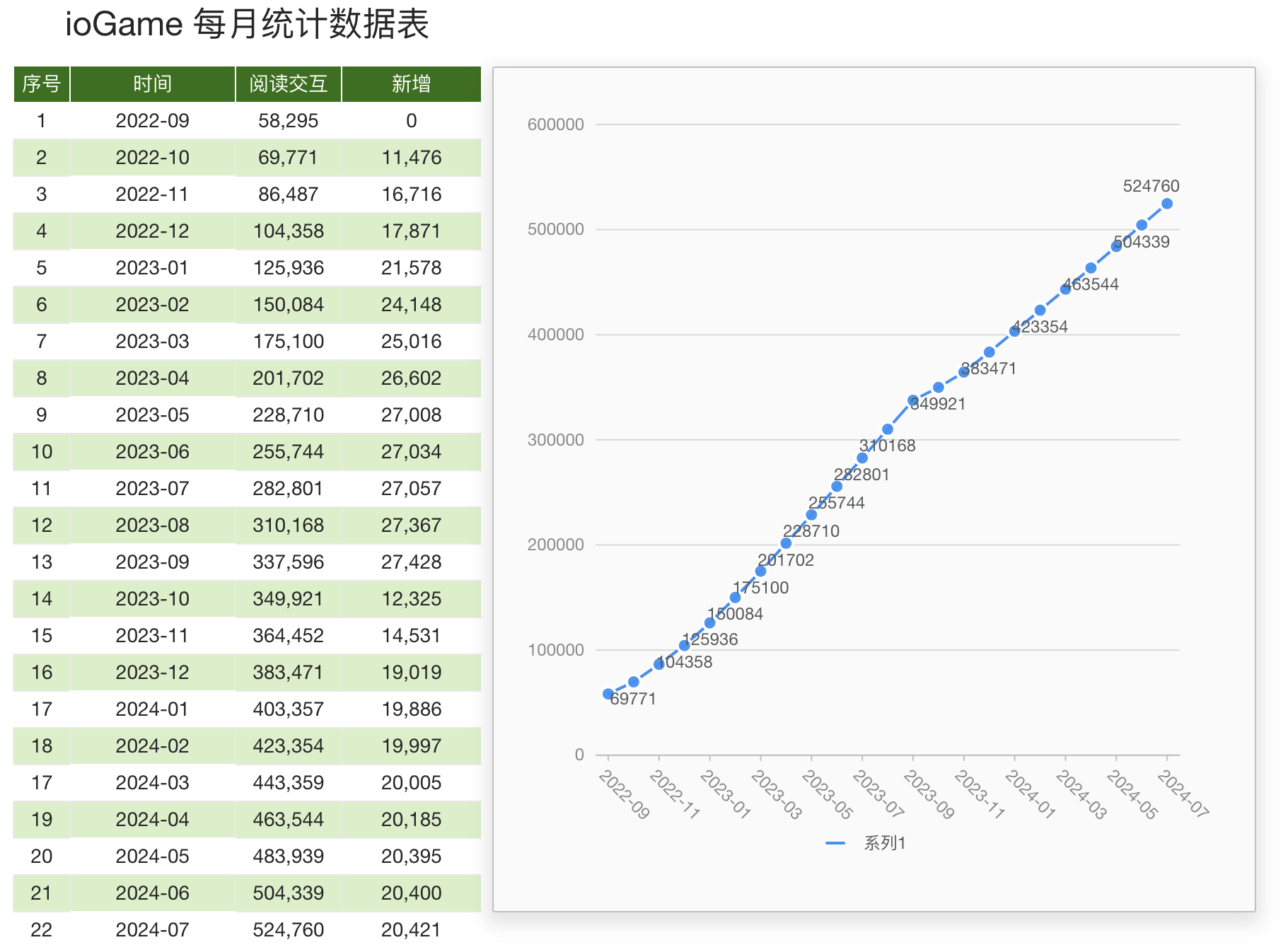Click chart data point labeled 524760
The height and width of the screenshot is (952, 1283).
pyautogui.click(x=1167, y=204)
